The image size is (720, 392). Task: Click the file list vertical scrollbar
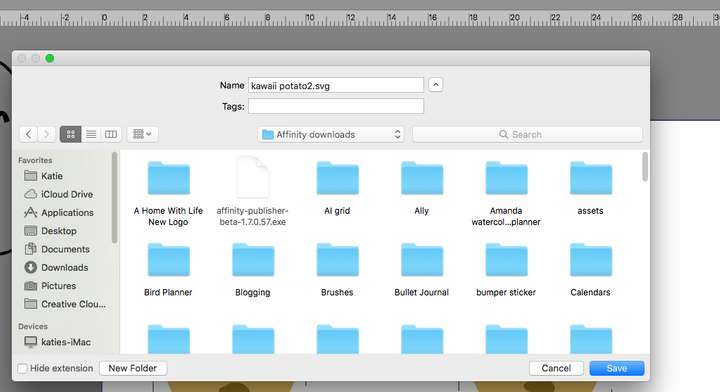(x=645, y=167)
